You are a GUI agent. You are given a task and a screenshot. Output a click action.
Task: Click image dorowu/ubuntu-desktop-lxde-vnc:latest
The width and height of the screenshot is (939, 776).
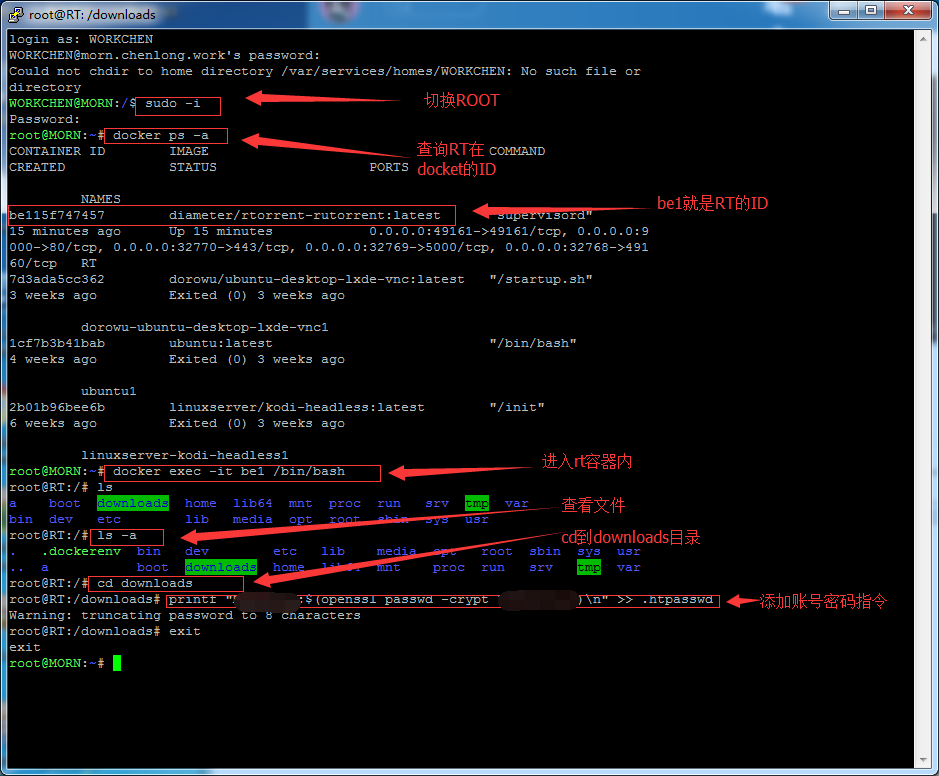click(x=316, y=279)
